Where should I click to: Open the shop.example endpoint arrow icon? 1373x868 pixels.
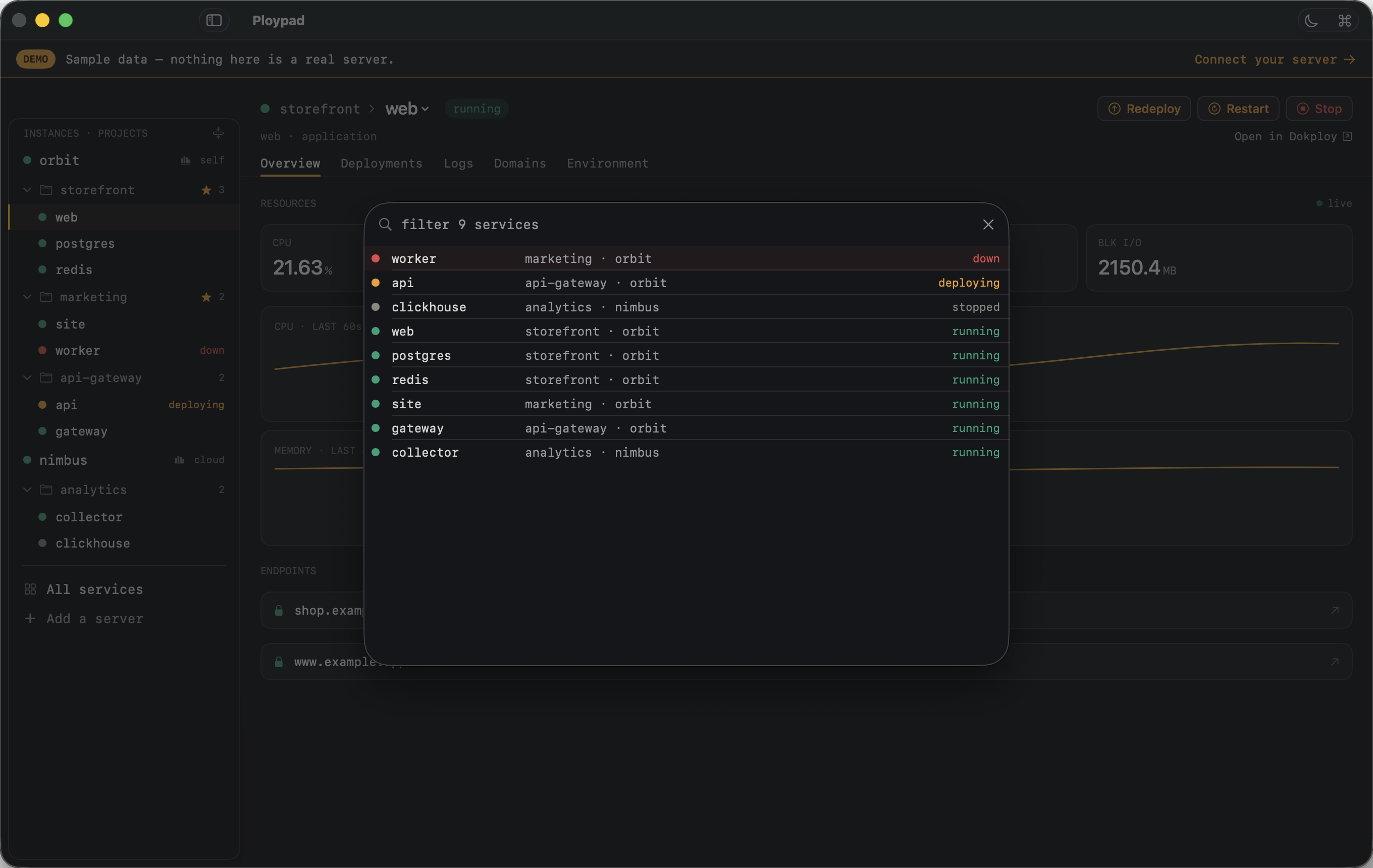1334,611
